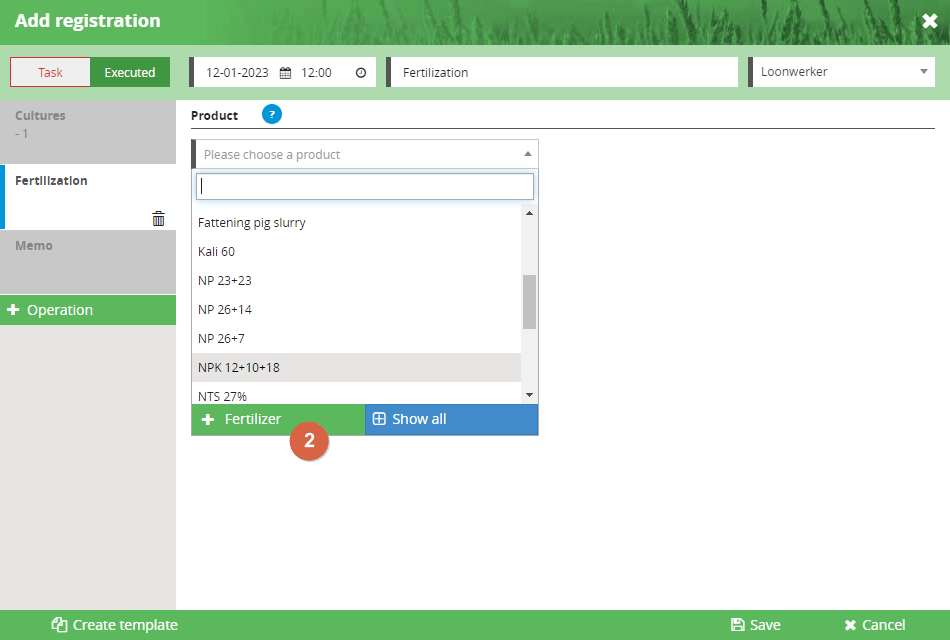
Task: Switch registration status to Task
Action: point(50,72)
